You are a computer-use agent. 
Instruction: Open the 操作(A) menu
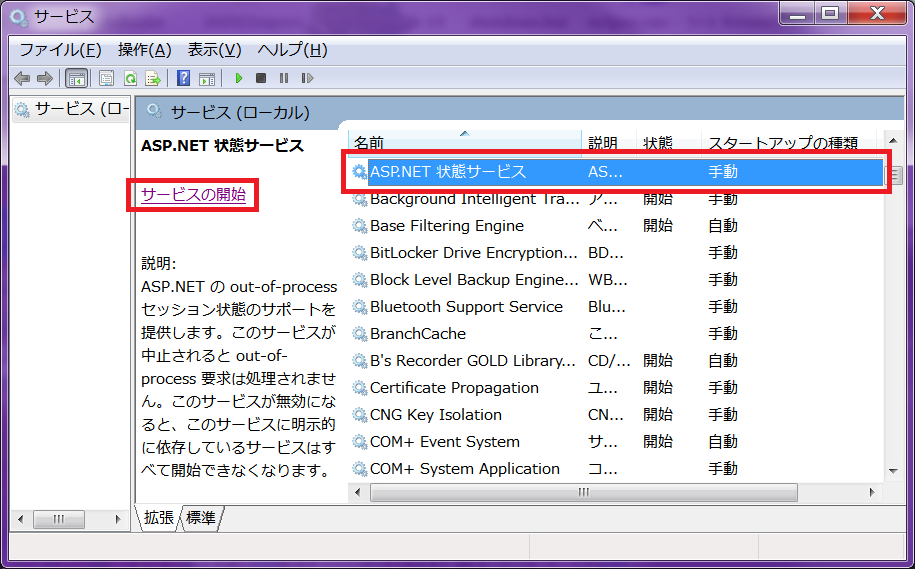[x=145, y=50]
